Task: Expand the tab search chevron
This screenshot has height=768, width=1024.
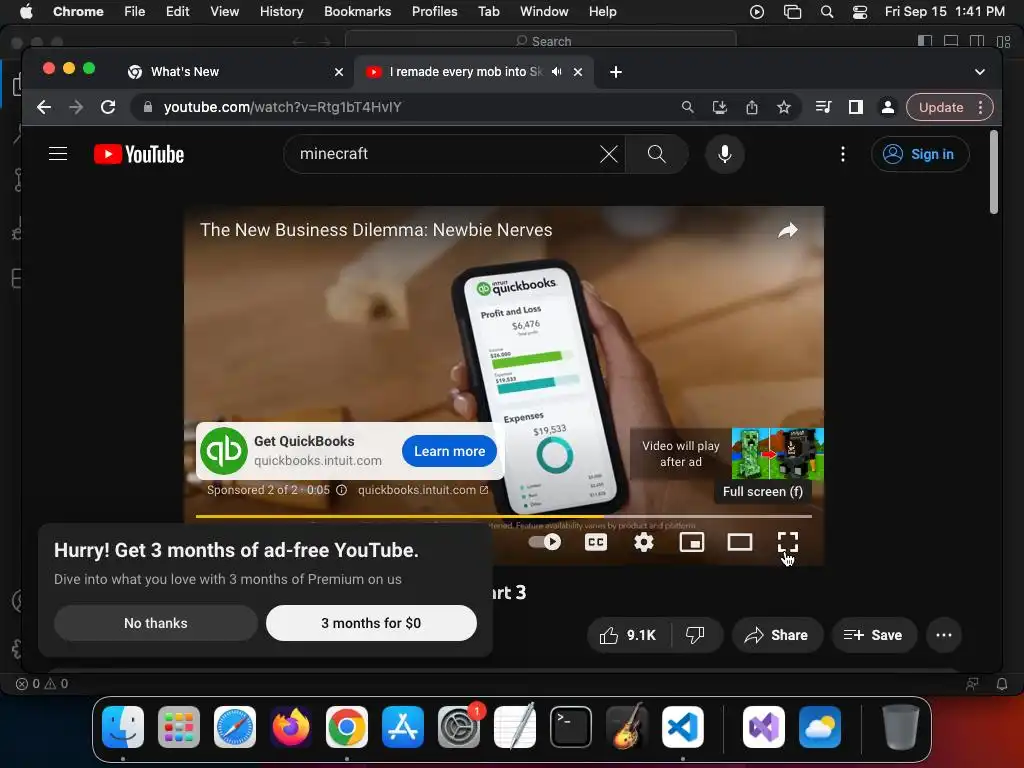Action: coord(980,72)
